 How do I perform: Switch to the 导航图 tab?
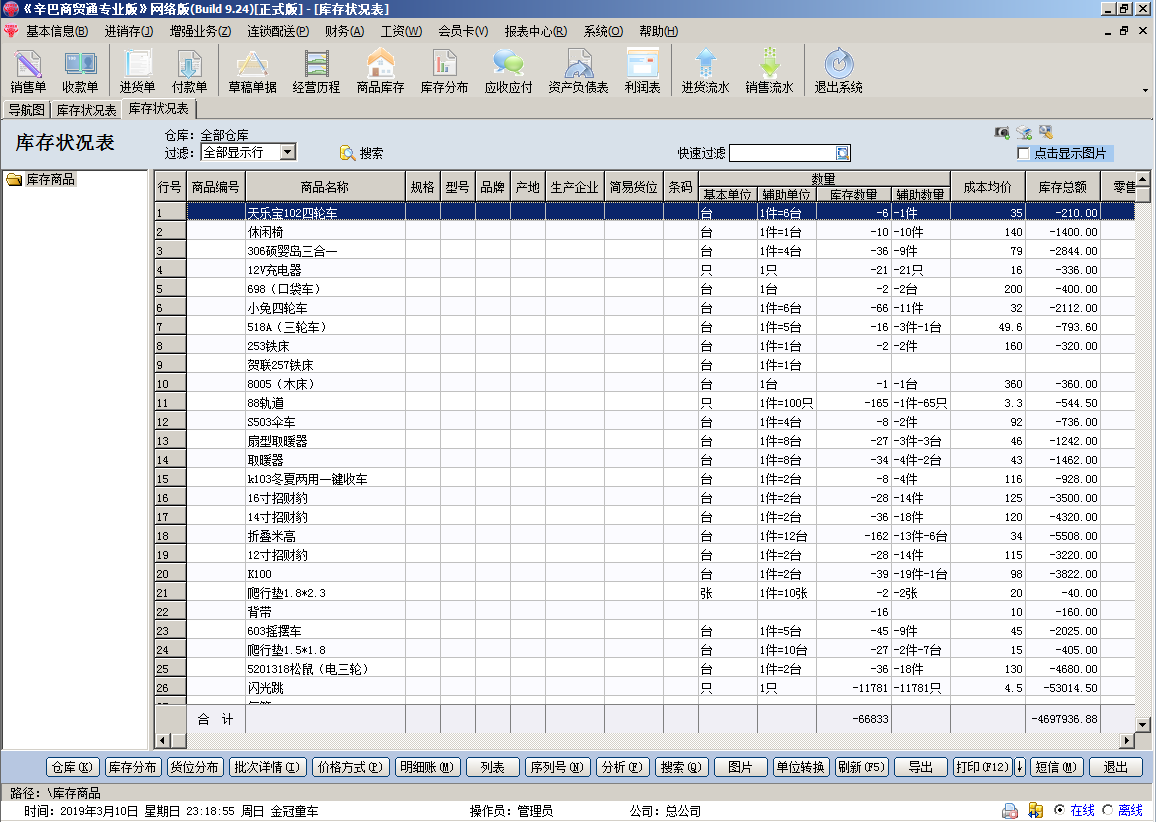pos(26,110)
